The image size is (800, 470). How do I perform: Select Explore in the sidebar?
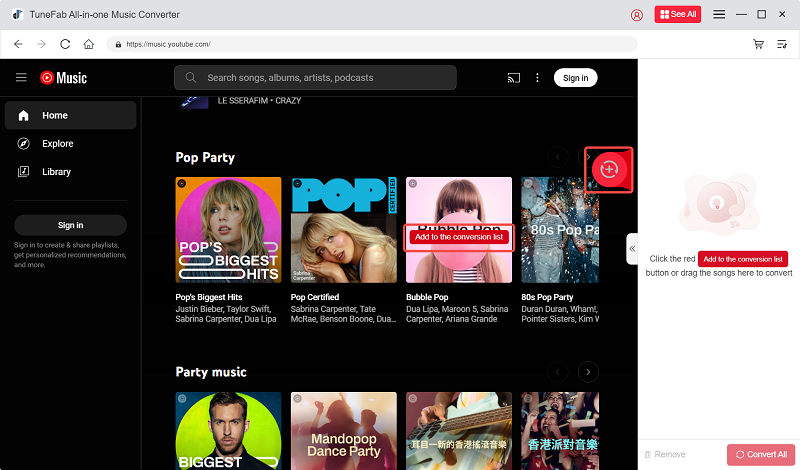click(x=70, y=143)
